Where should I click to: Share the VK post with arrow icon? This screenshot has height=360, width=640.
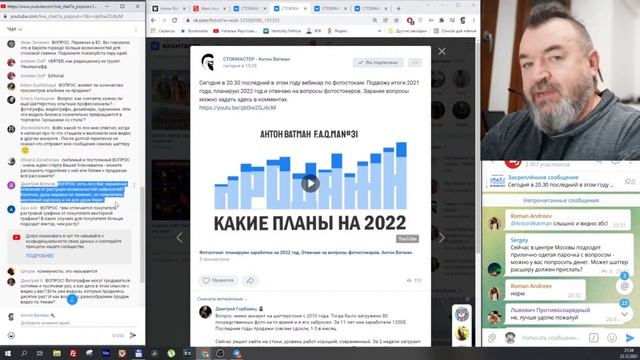(250, 280)
